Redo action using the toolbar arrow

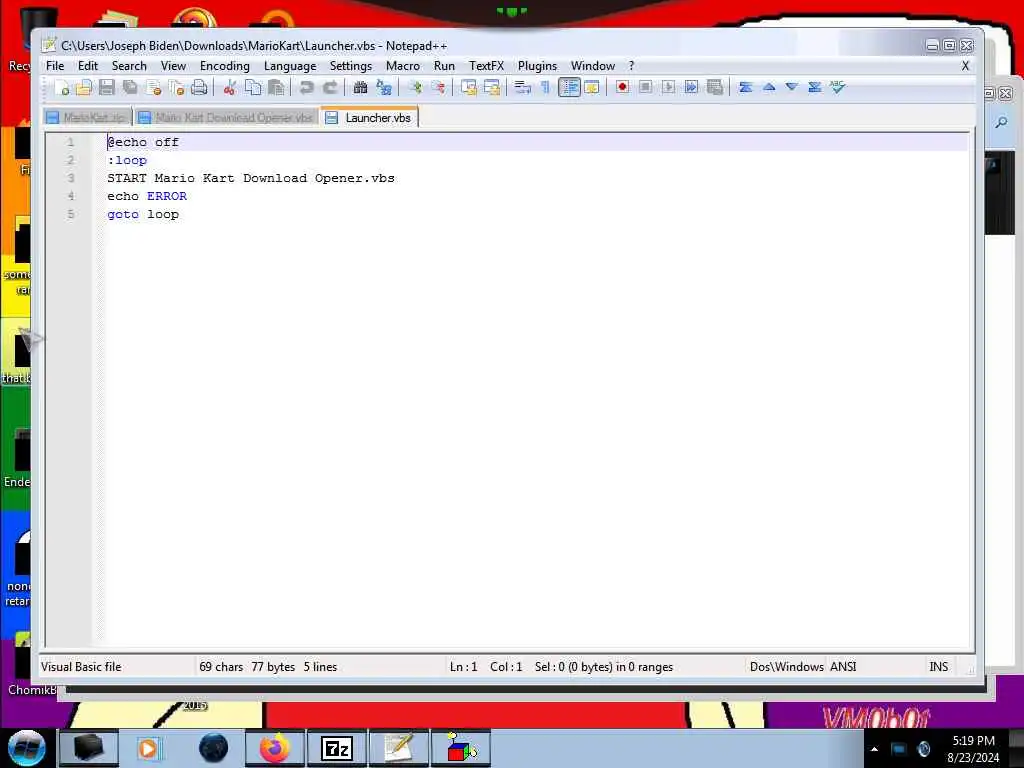tap(330, 87)
